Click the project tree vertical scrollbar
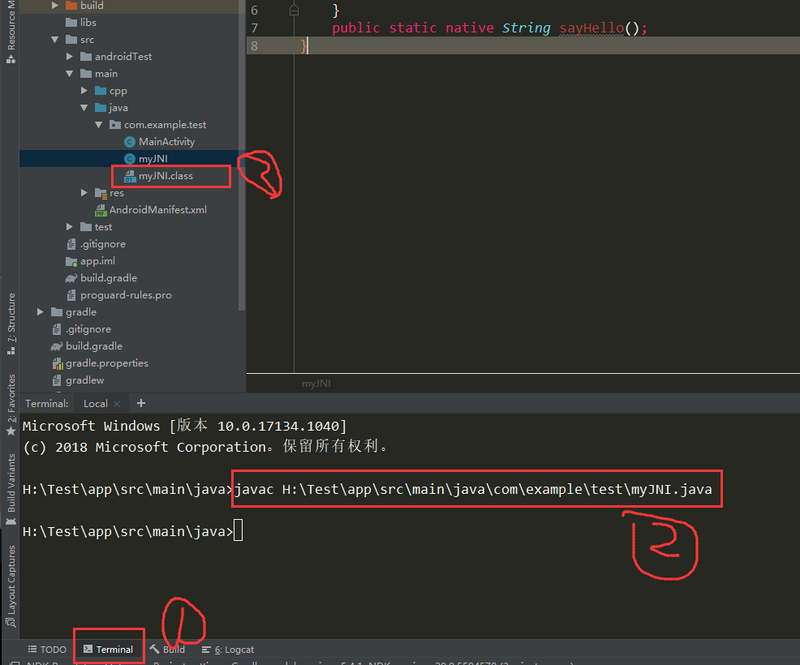800x665 pixels. [x=242, y=155]
